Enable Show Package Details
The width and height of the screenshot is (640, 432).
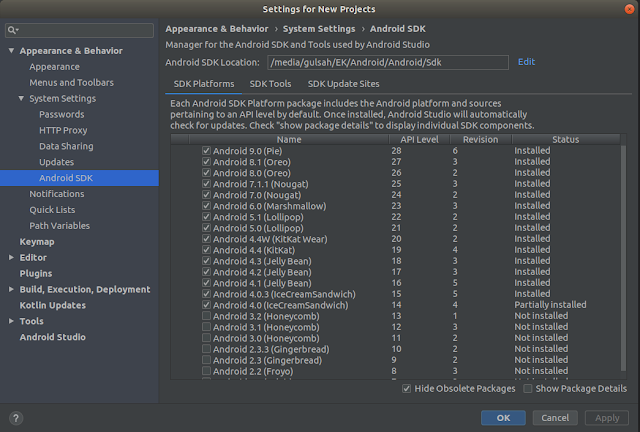(528, 388)
